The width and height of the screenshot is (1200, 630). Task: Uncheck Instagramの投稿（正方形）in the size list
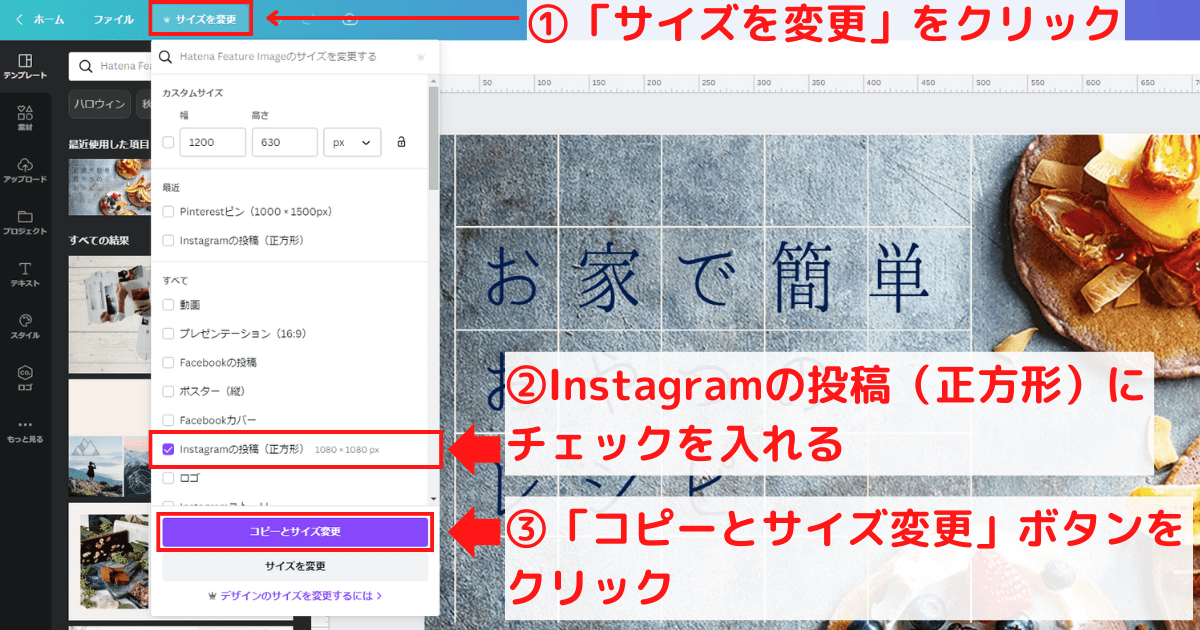(x=168, y=450)
